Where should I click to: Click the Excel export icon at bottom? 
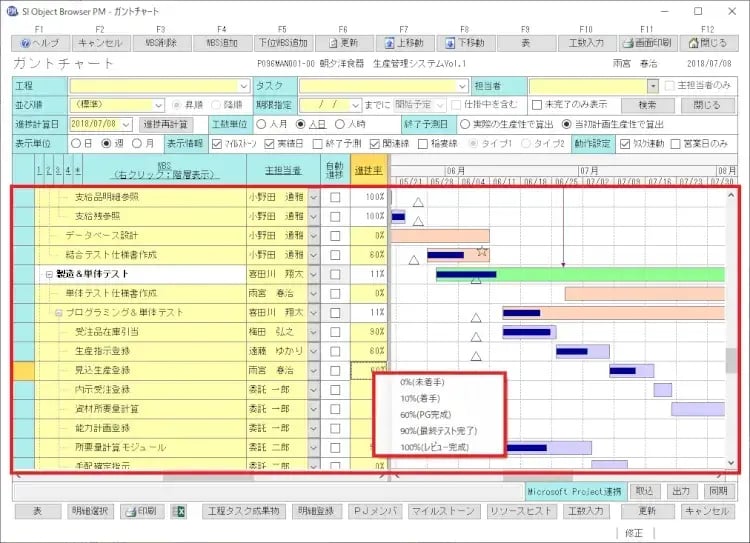click(181, 511)
